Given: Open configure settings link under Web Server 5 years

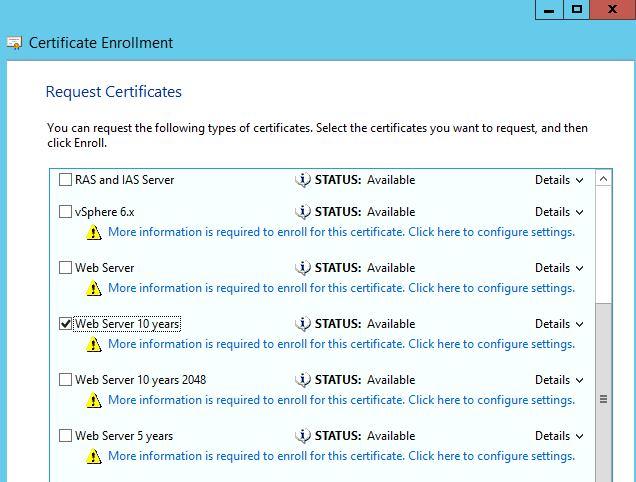Looking at the screenshot, I should point(341,456).
